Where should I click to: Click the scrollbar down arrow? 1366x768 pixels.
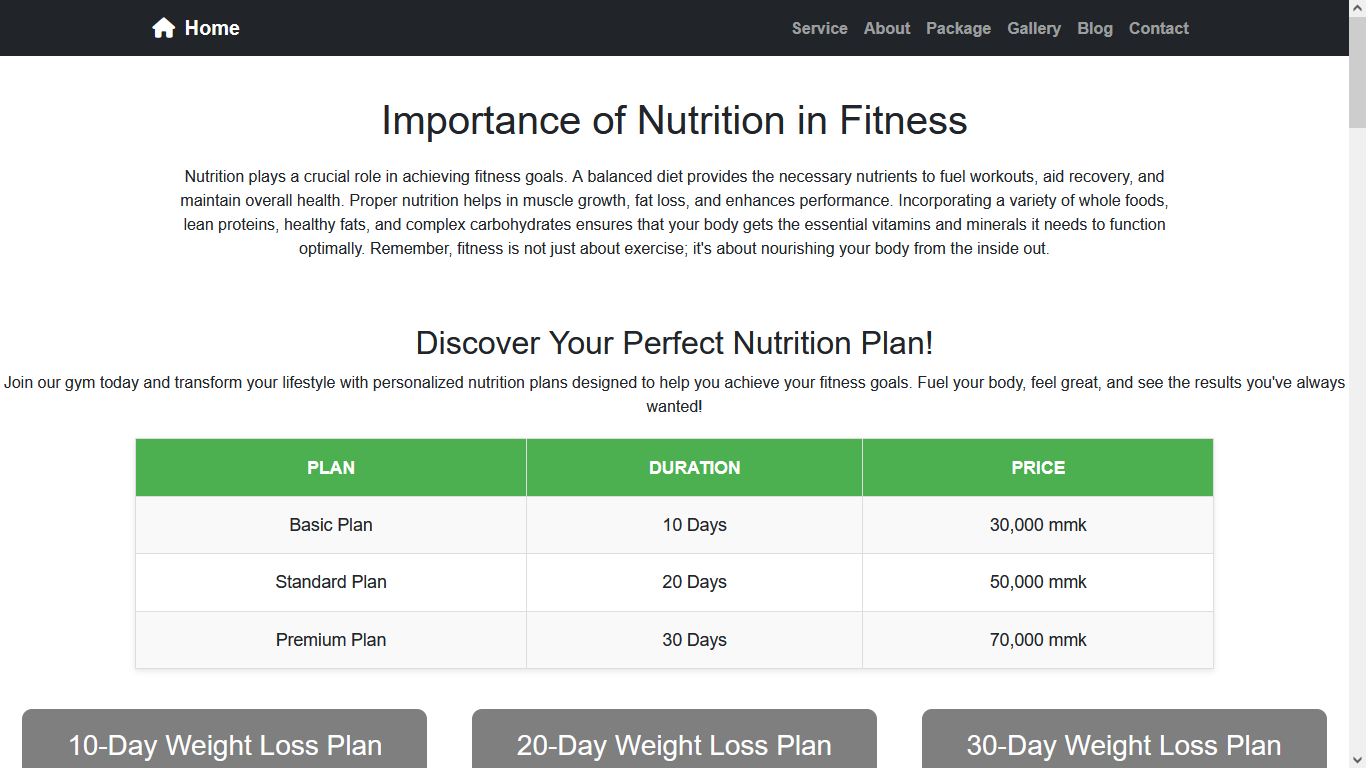1357,759
